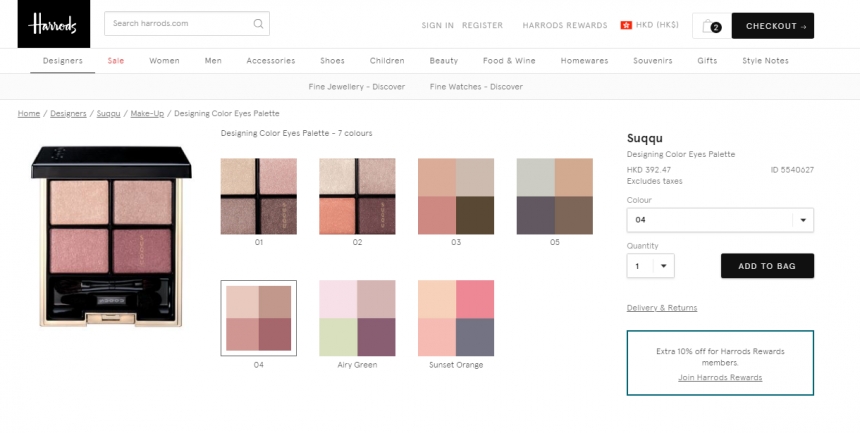Click the CHECKOUT button
The image size is (860, 433).
(772, 26)
